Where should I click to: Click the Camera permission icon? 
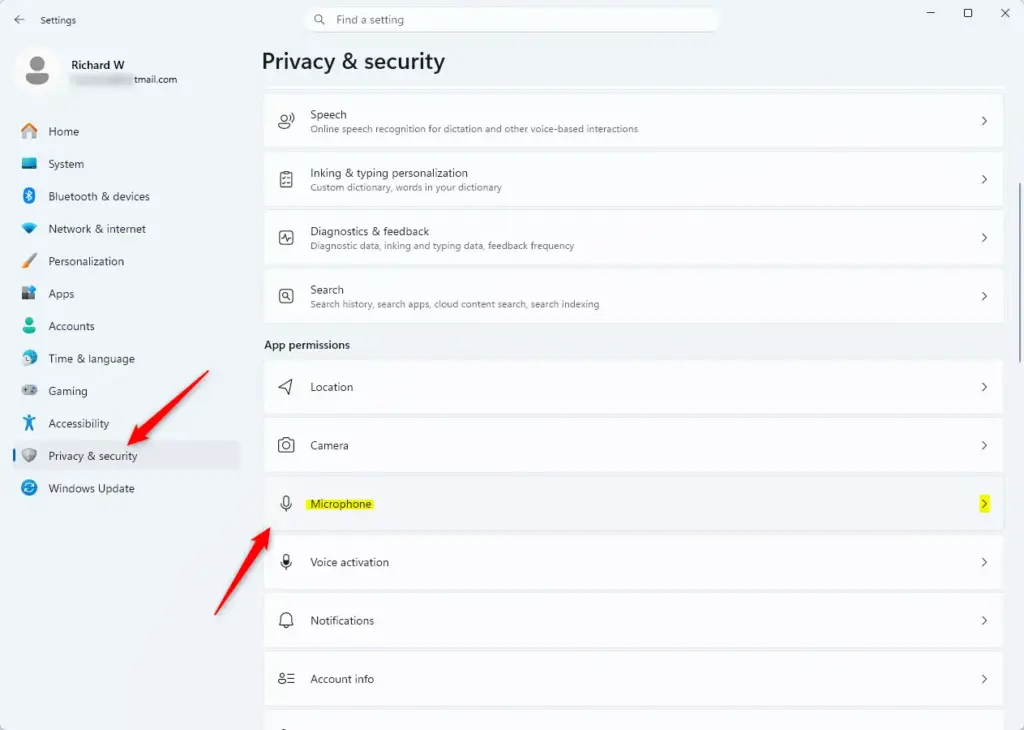click(286, 445)
